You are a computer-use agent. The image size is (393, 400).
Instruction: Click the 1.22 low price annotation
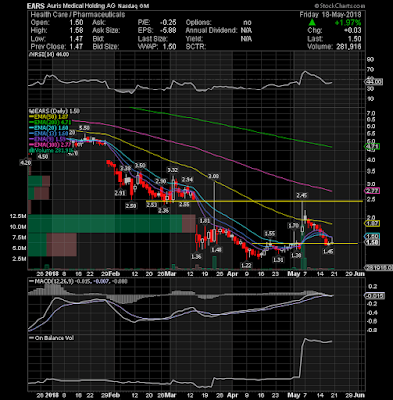click(246, 265)
